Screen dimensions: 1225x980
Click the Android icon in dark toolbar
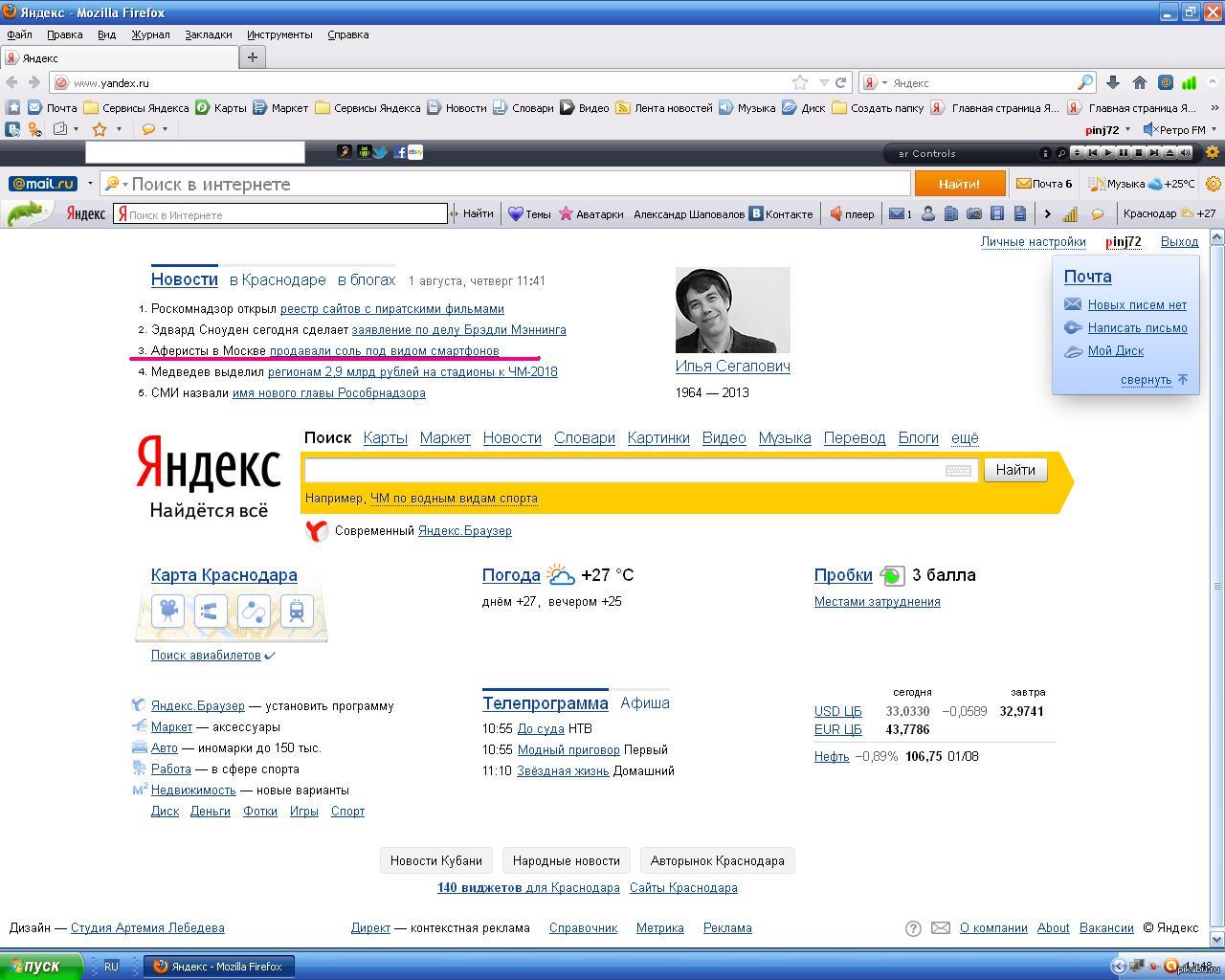point(365,152)
